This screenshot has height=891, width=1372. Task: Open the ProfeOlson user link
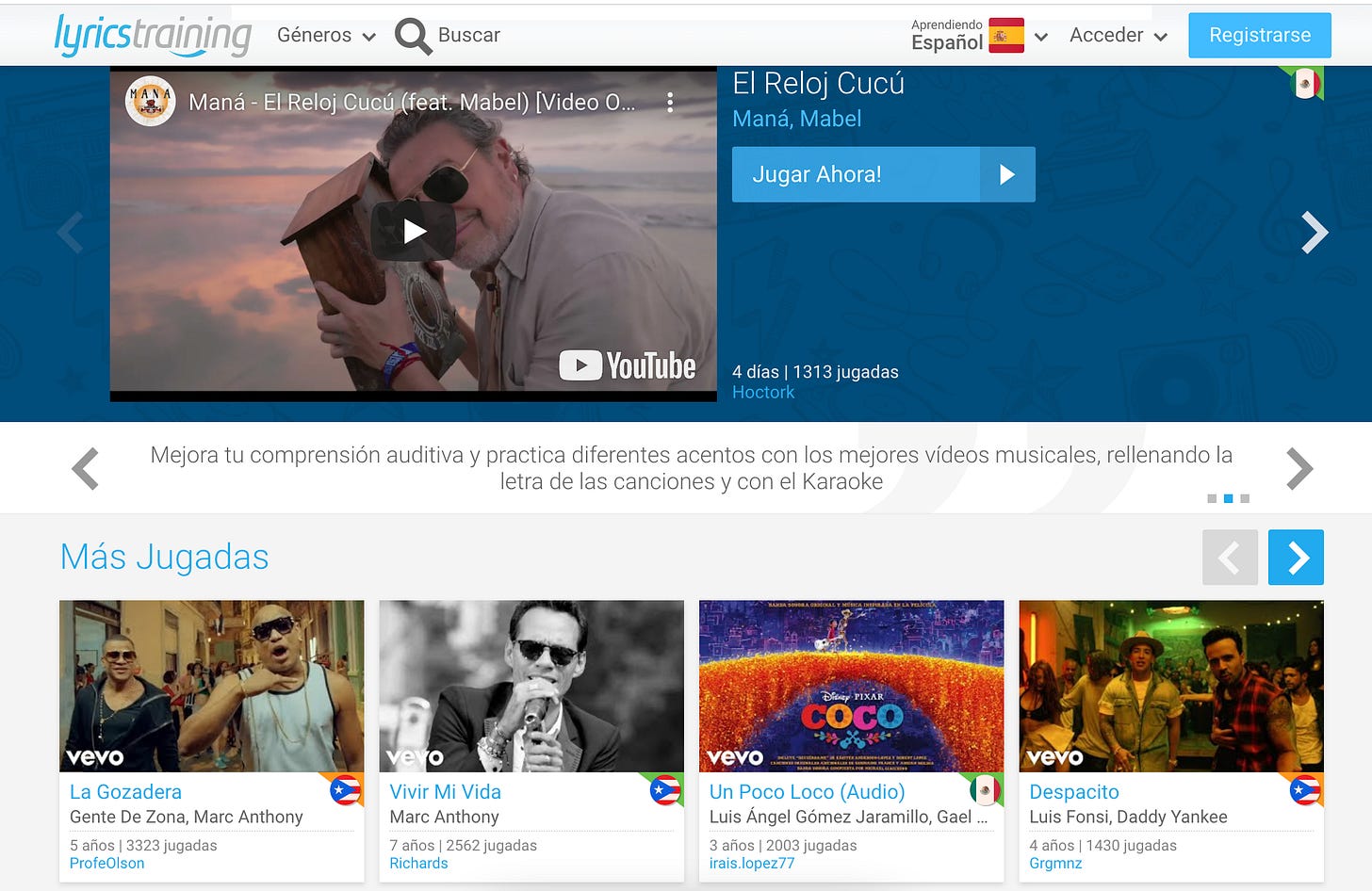pos(107,864)
